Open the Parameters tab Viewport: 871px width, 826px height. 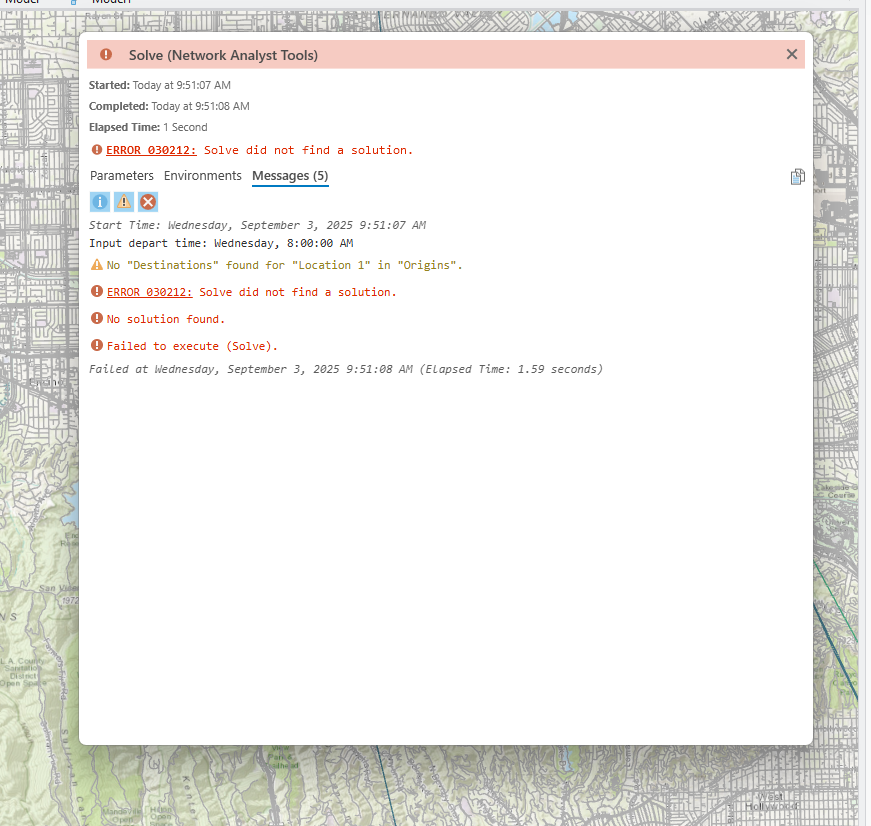point(122,176)
